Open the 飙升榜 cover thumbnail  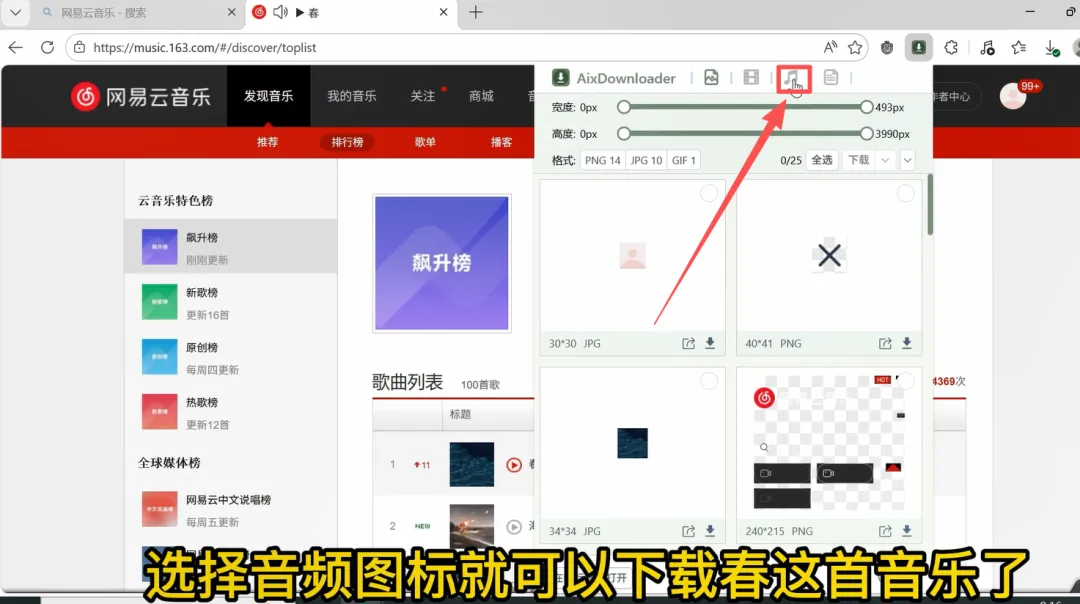pos(442,263)
